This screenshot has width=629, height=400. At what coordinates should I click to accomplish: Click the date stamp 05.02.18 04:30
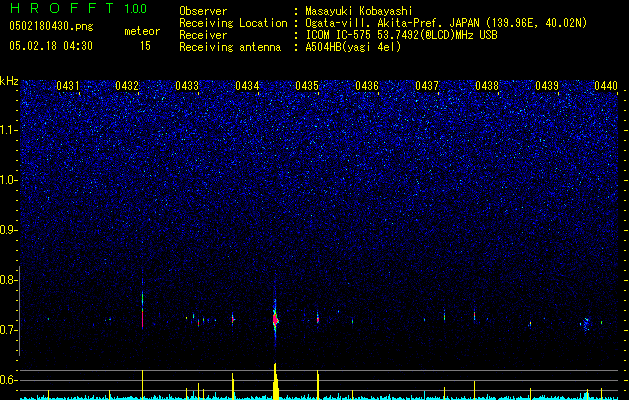[x=51, y=46]
